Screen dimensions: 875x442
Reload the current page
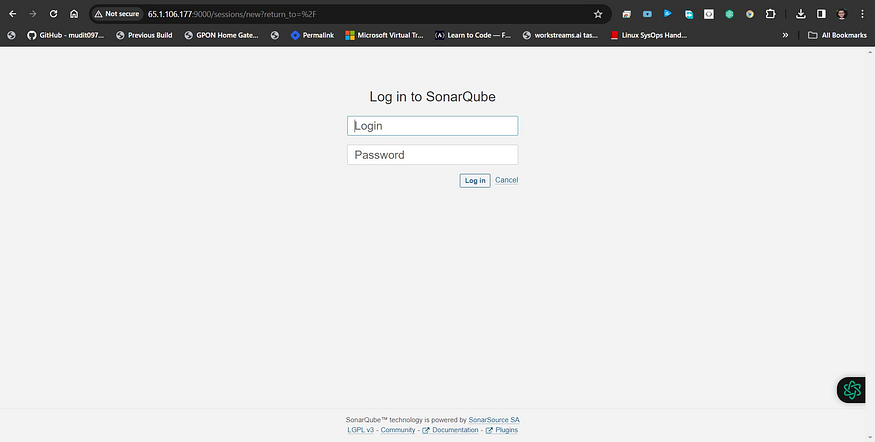[54, 14]
